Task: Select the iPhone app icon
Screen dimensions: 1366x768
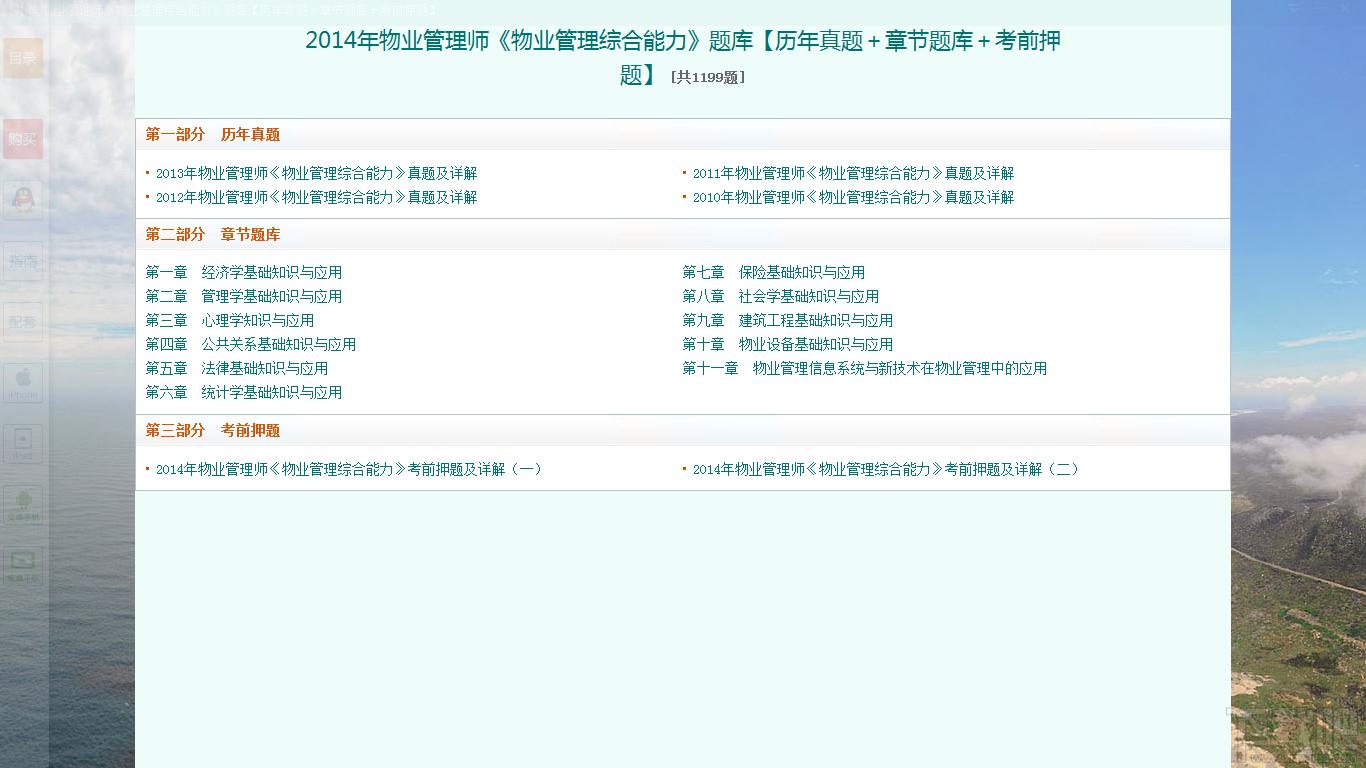Action: (22, 384)
